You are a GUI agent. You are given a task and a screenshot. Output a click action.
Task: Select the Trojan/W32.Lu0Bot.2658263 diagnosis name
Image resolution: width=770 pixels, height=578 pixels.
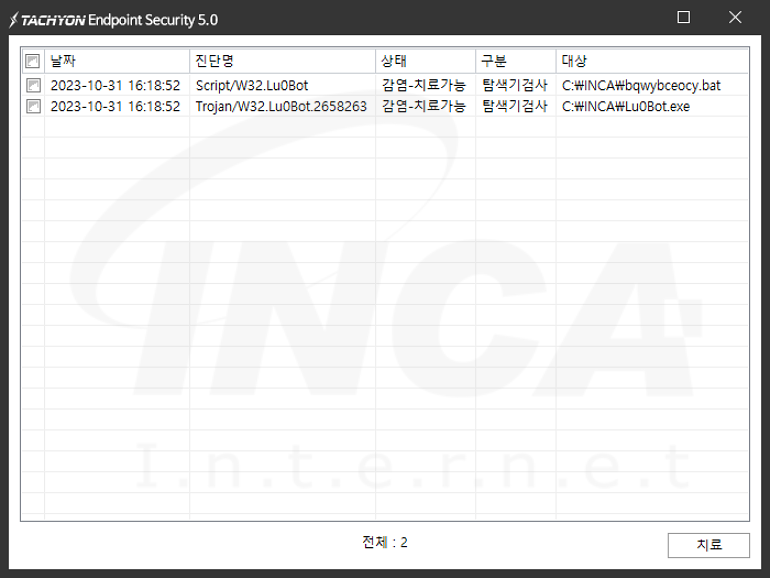[x=281, y=107]
